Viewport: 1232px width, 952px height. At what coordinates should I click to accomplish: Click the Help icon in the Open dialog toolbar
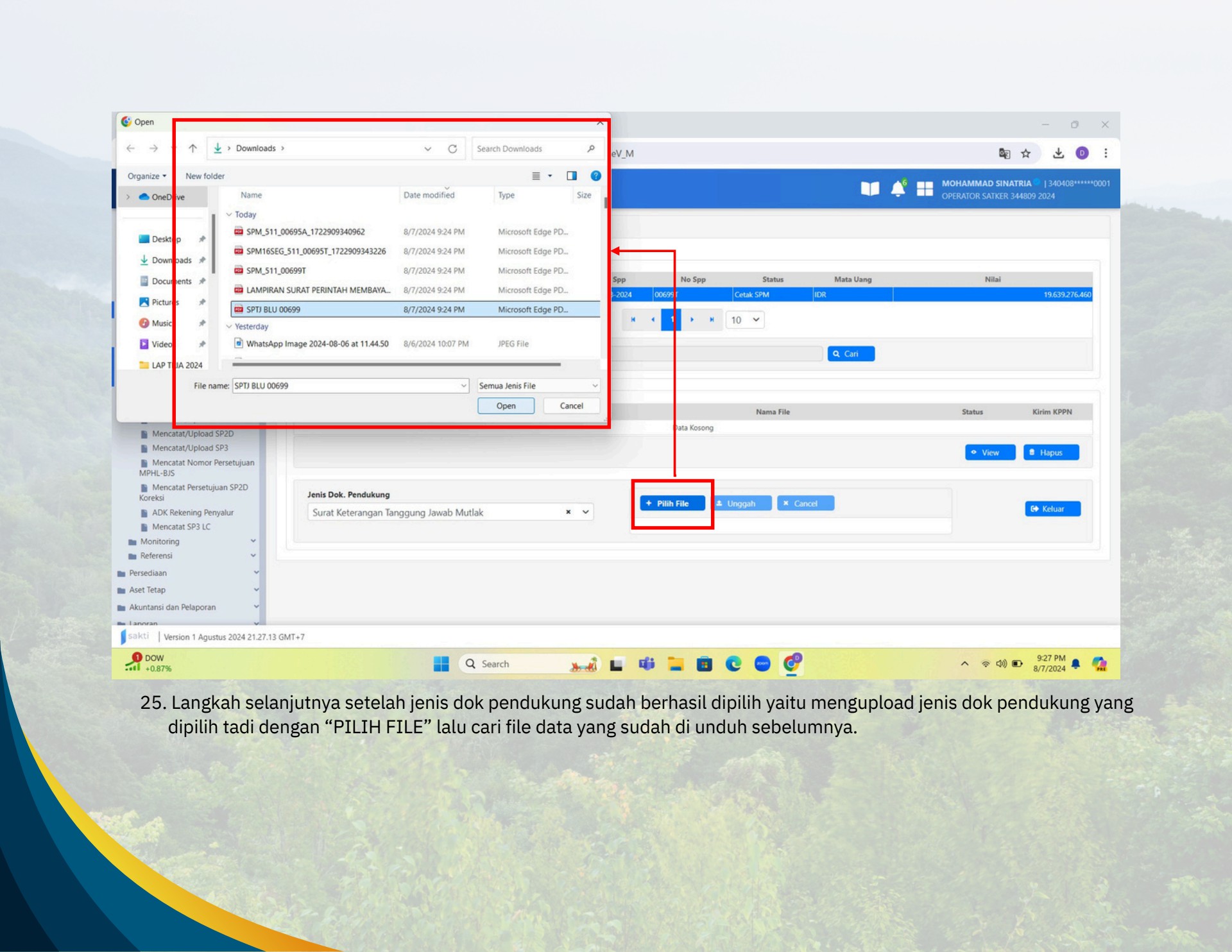tap(597, 176)
